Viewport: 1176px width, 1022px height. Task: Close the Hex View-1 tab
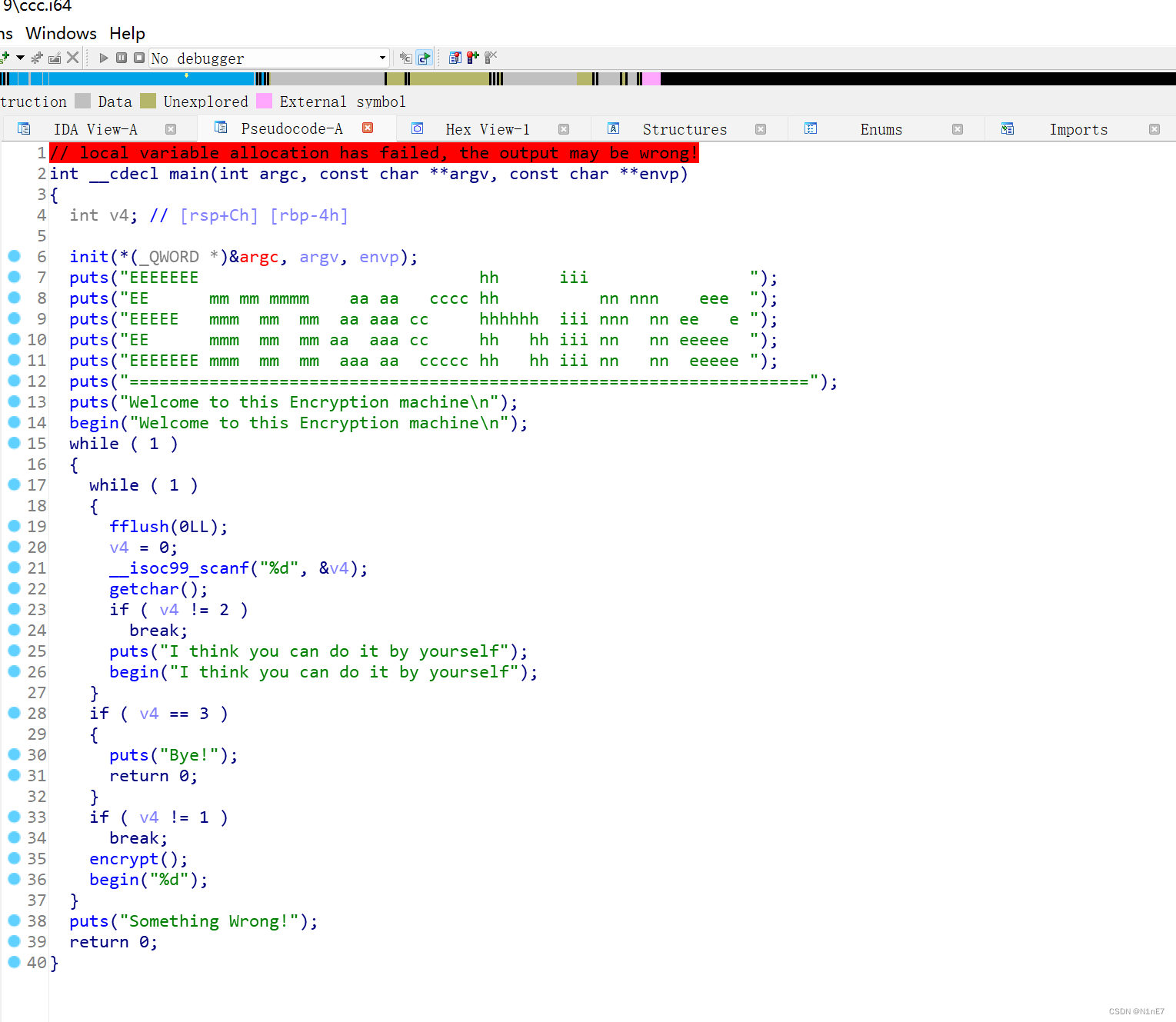[564, 129]
